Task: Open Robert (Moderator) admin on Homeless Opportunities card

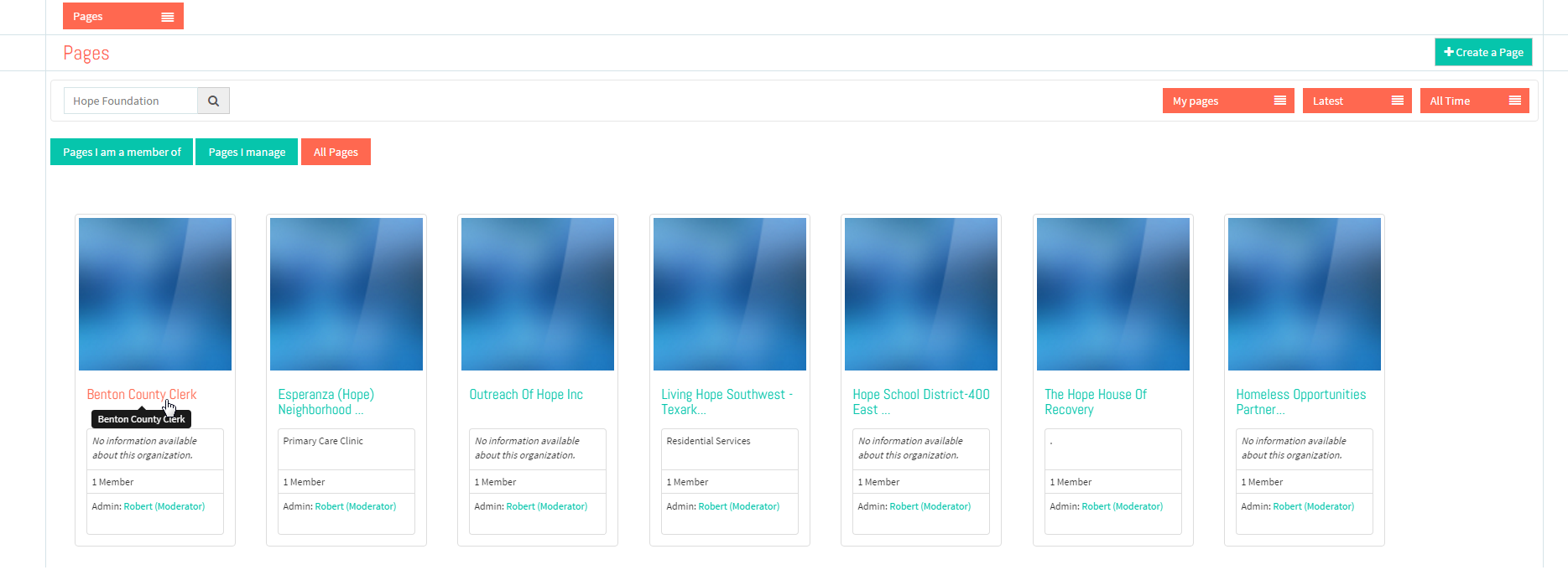Action: click(x=1314, y=506)
